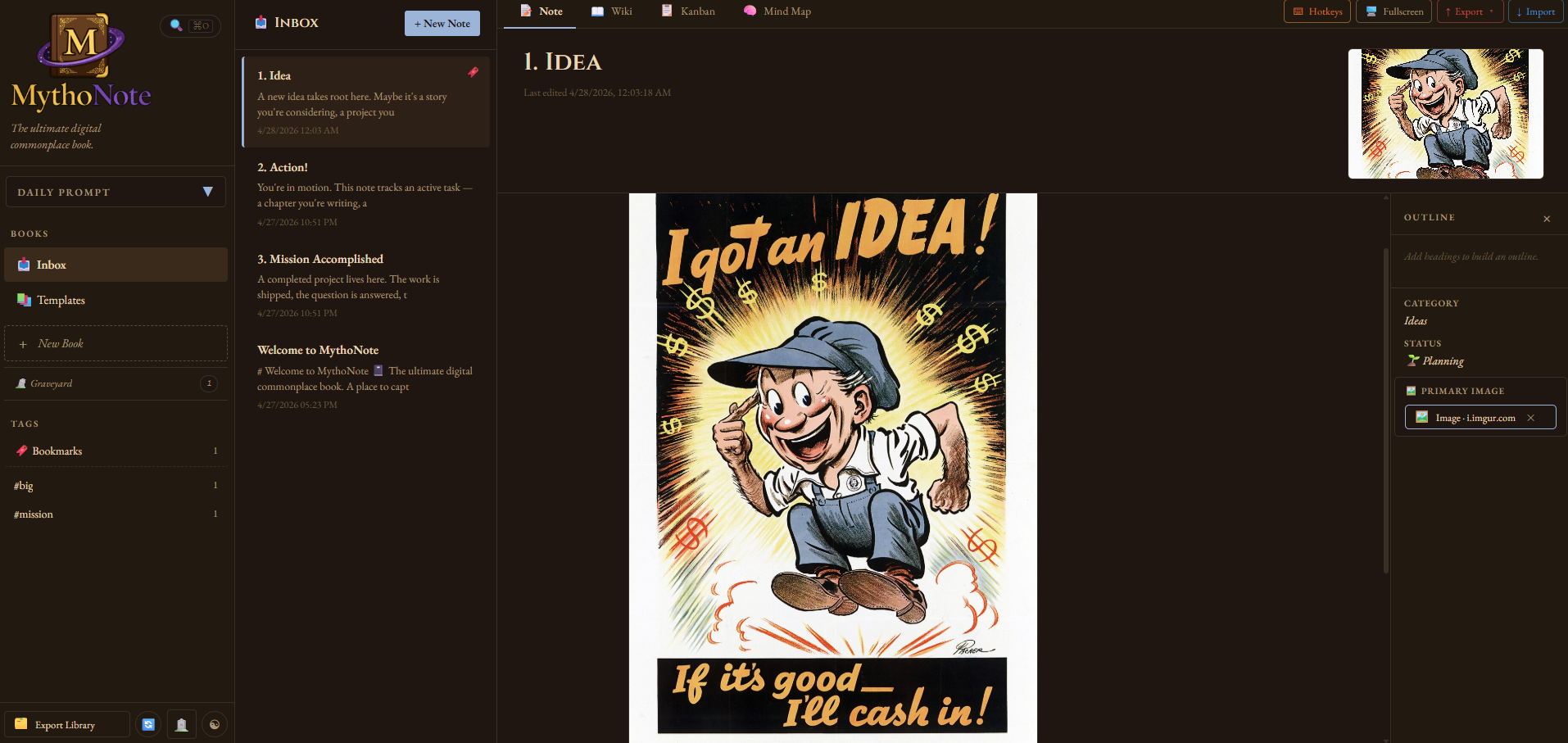Click the Export Library button
Image resolution: width=1568 pixels, height=743 pixels.
coord(67,725)
